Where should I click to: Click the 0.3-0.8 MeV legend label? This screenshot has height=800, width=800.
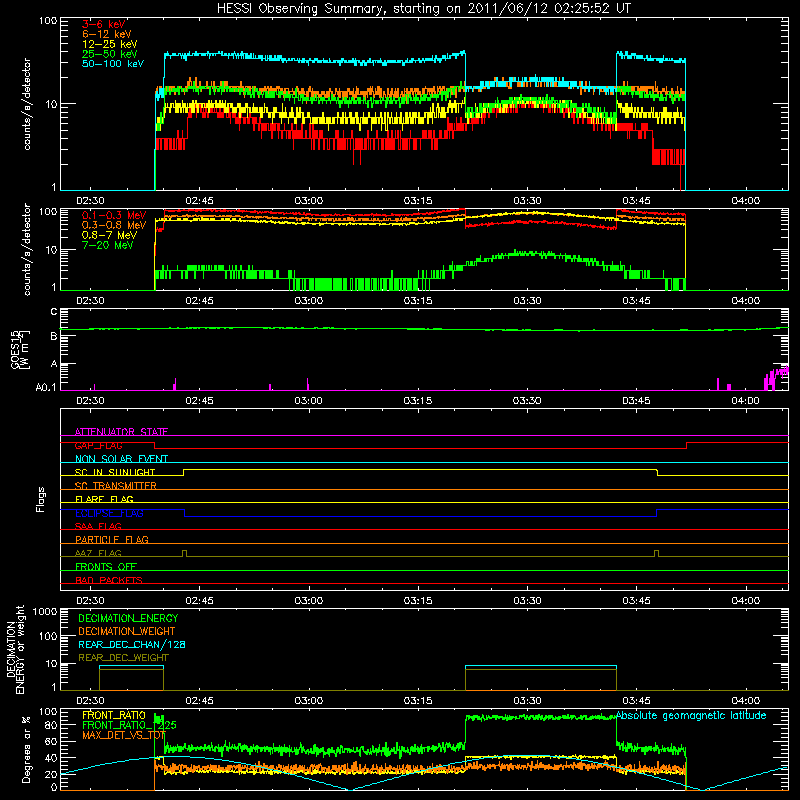(x=114, y=225)
